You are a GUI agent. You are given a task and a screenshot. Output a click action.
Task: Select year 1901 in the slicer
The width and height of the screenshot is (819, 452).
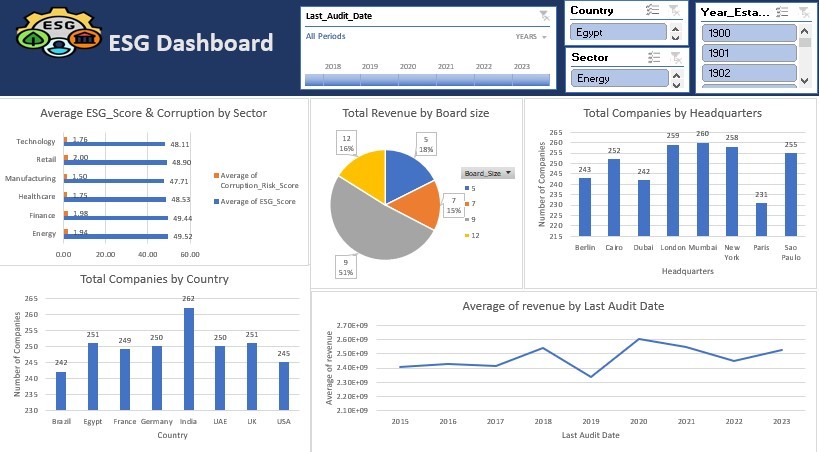coord(749,53)
